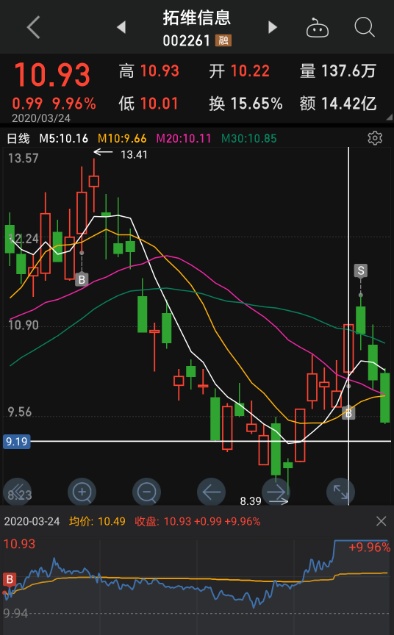Move chart cursor right one day
This screenshot has height=635, width=394.
[x=276, y=492]
